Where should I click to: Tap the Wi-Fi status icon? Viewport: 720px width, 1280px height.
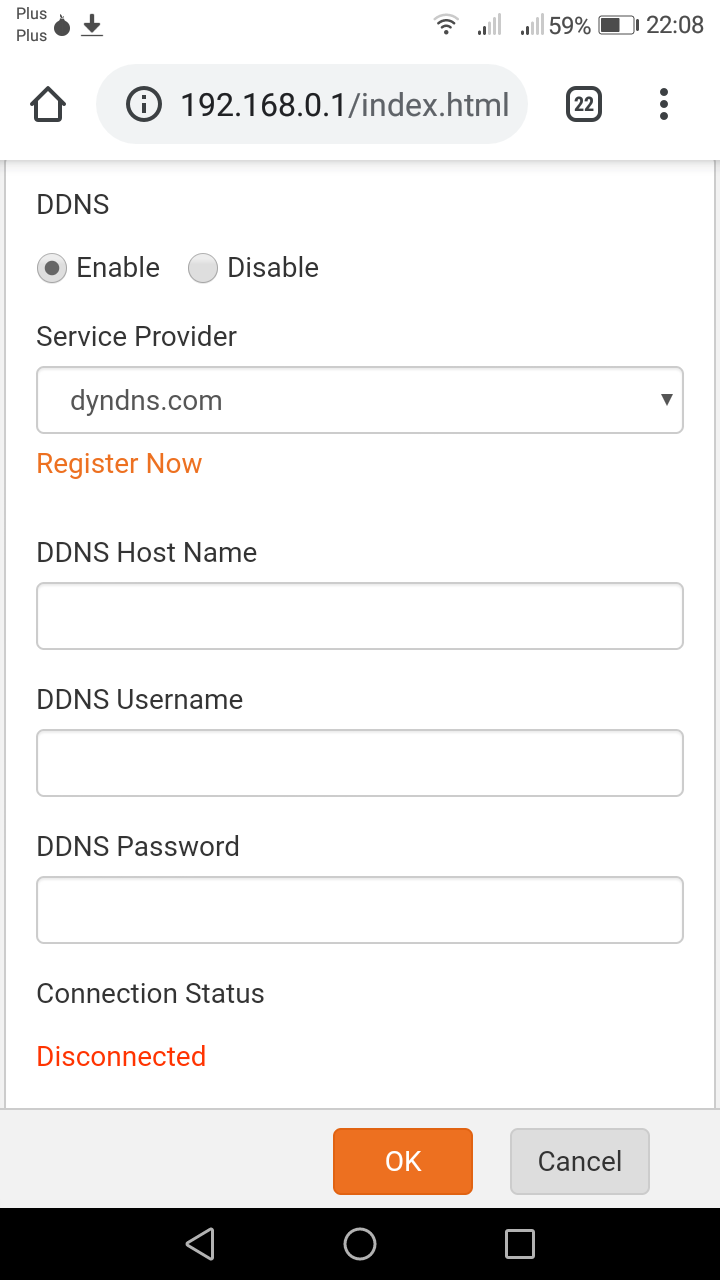click(x=446, y=25)
